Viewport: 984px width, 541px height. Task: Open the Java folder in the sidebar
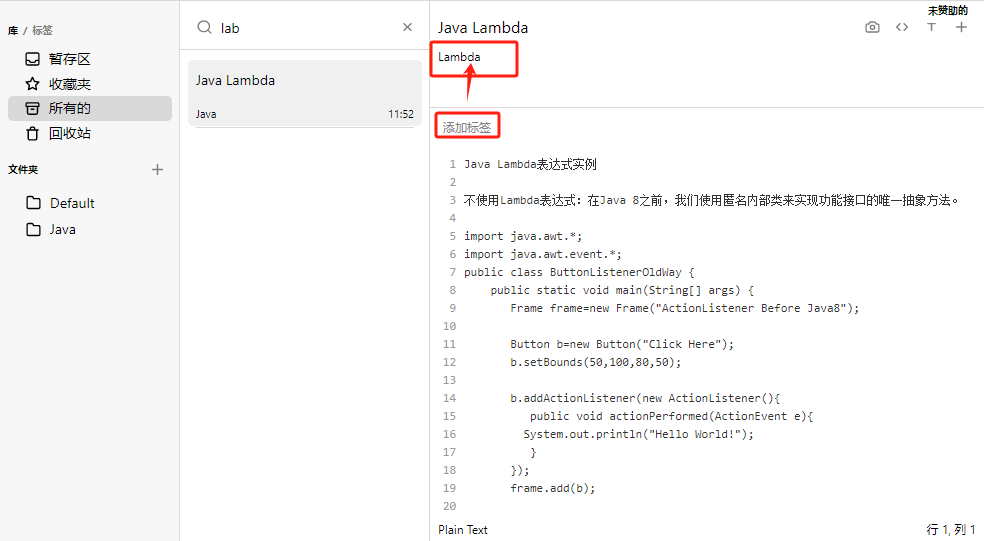point(90,230)
